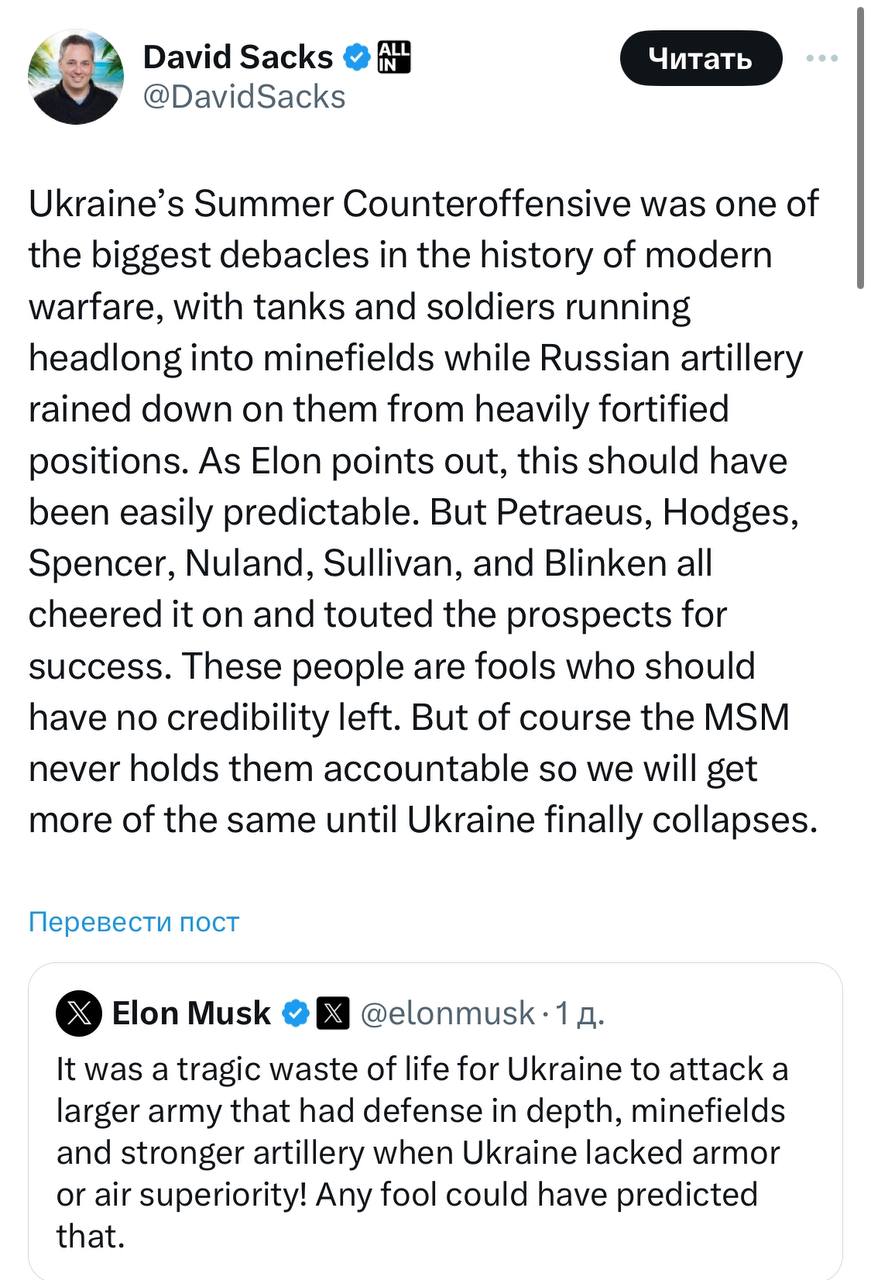Click verified badge beside Elon Musk
The width and height of the screenshot is (871, 1280).
click(295, 1013)
